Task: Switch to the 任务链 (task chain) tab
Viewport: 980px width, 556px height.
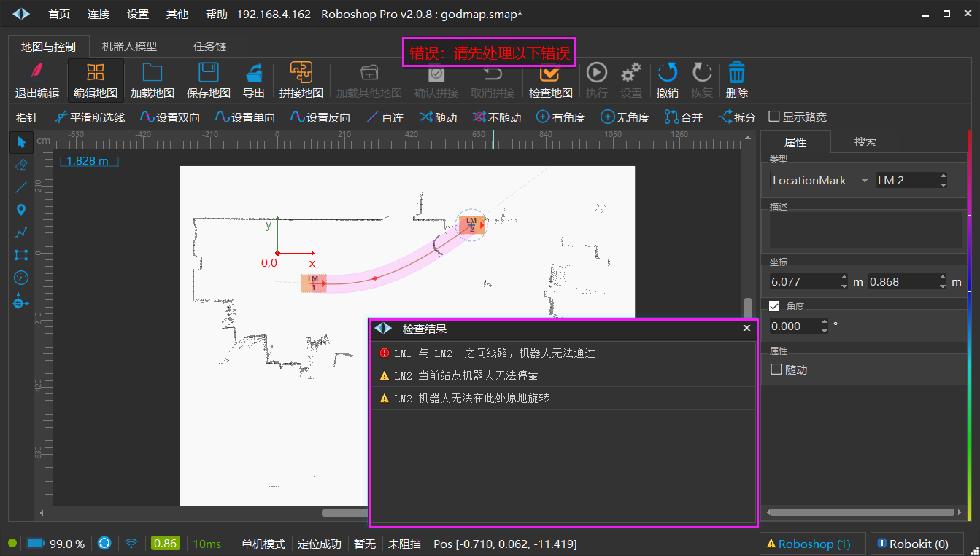Action: click(x=209, y=46)
